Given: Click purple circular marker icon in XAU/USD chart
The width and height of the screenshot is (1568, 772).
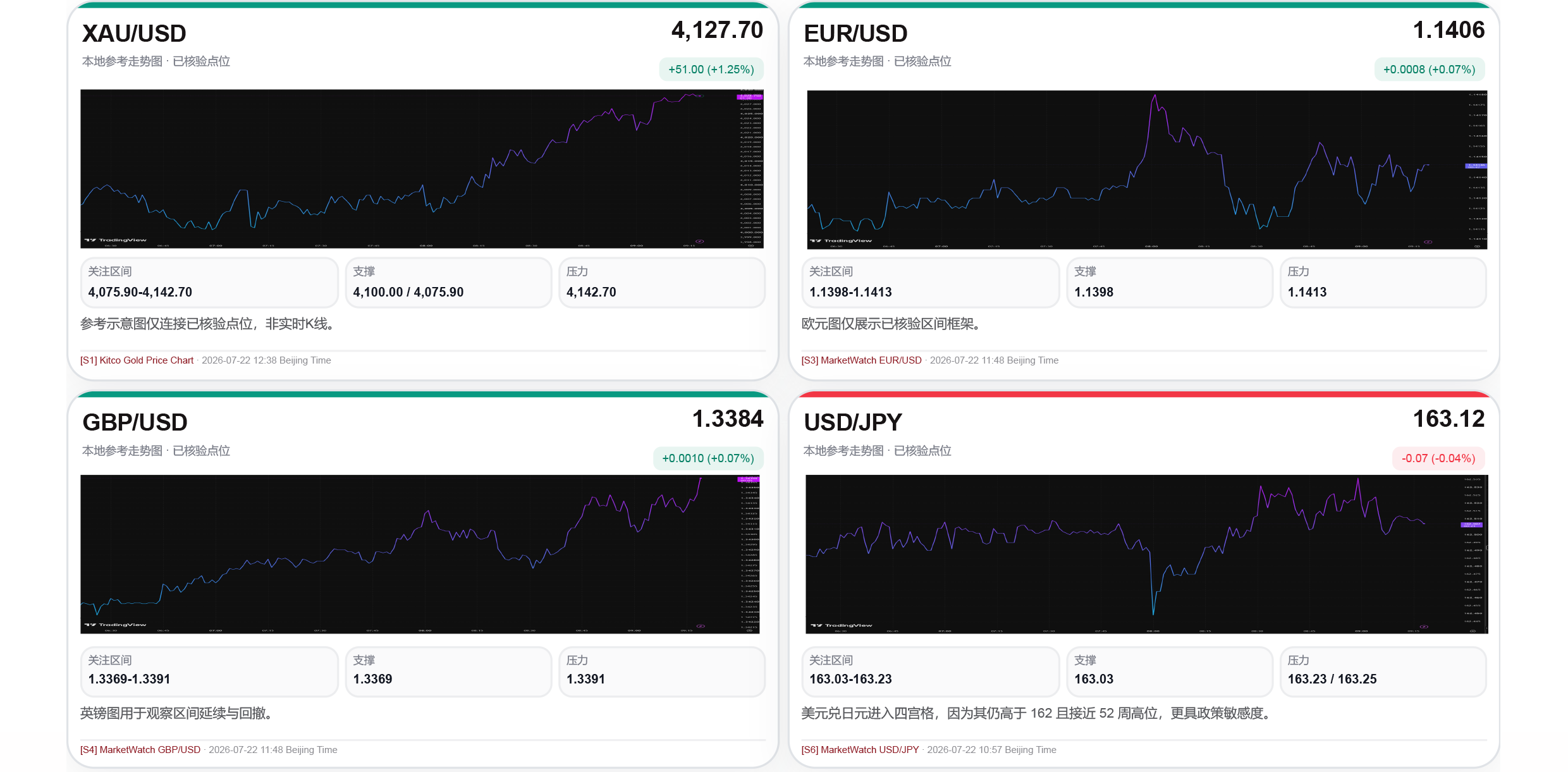Looking at the screenshot, I should click(x=700, y=242).
